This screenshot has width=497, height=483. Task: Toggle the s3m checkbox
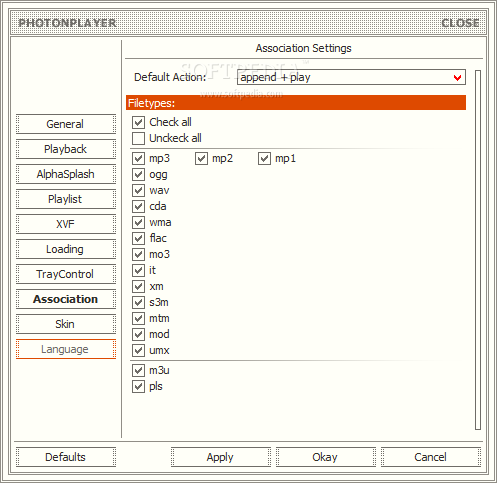coord(138,302)
